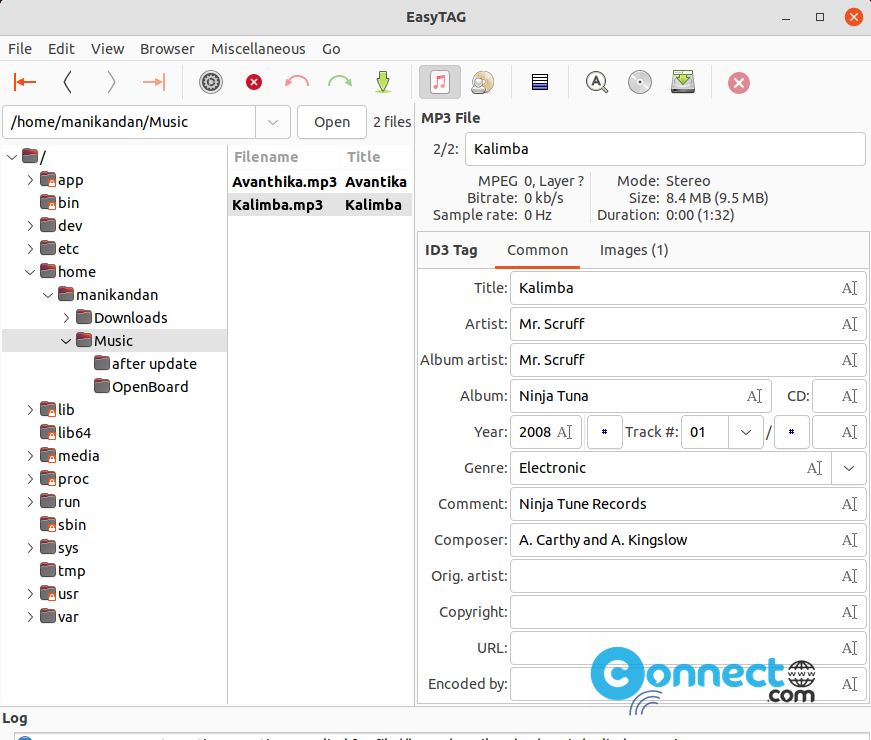Open the Genre dropdown arrow
This screenshot has width=871, height=740.
point(849,468)
